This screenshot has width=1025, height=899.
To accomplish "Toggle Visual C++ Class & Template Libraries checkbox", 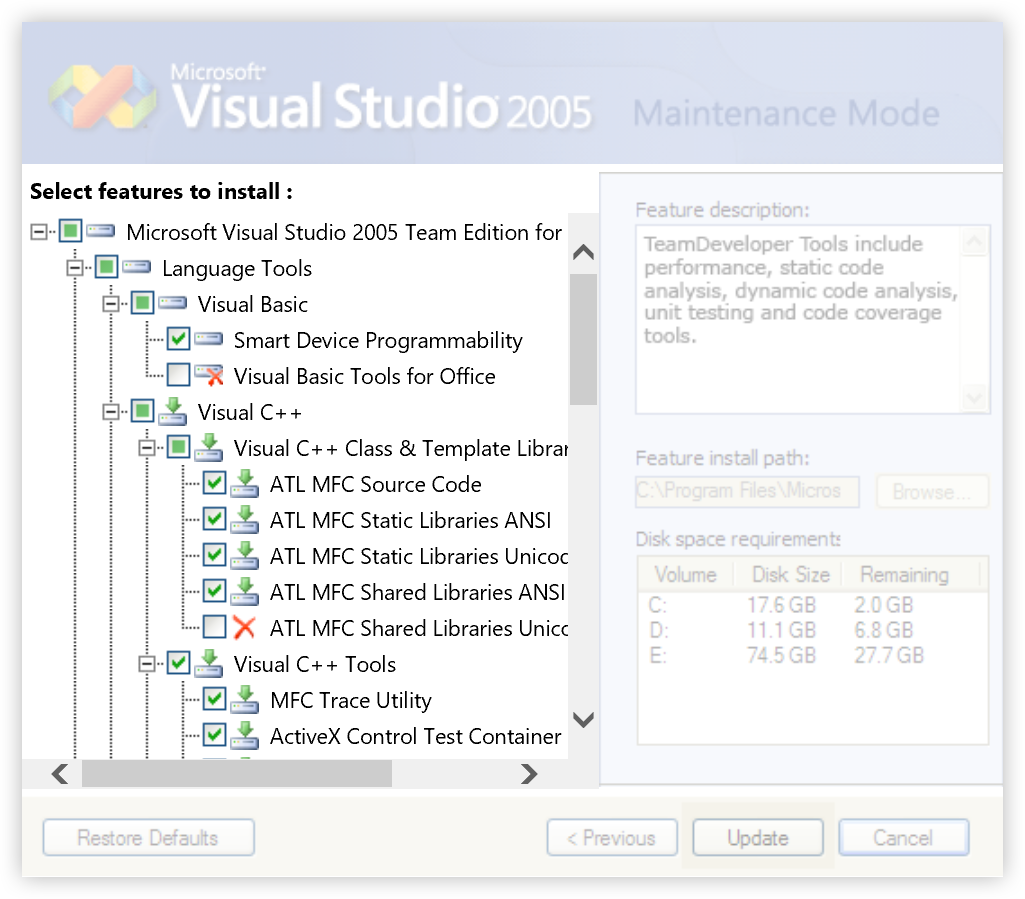I will click(178, 447).
